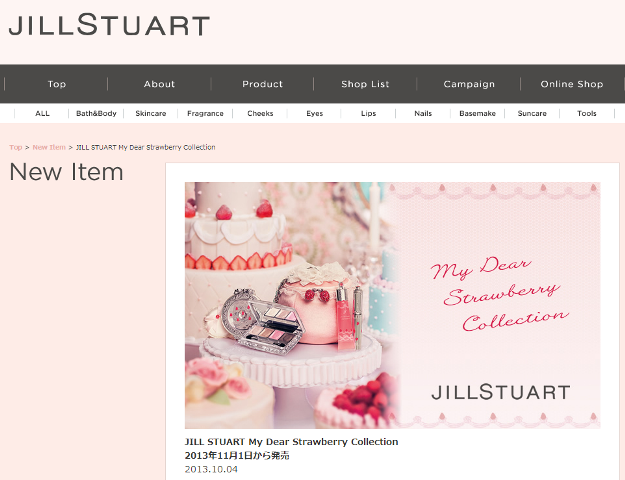Viewport: 625px width, 480px height.
Task: Click the article title JILL STUART My Dear Strawberry Collection
Action: [x=291, y=442]
